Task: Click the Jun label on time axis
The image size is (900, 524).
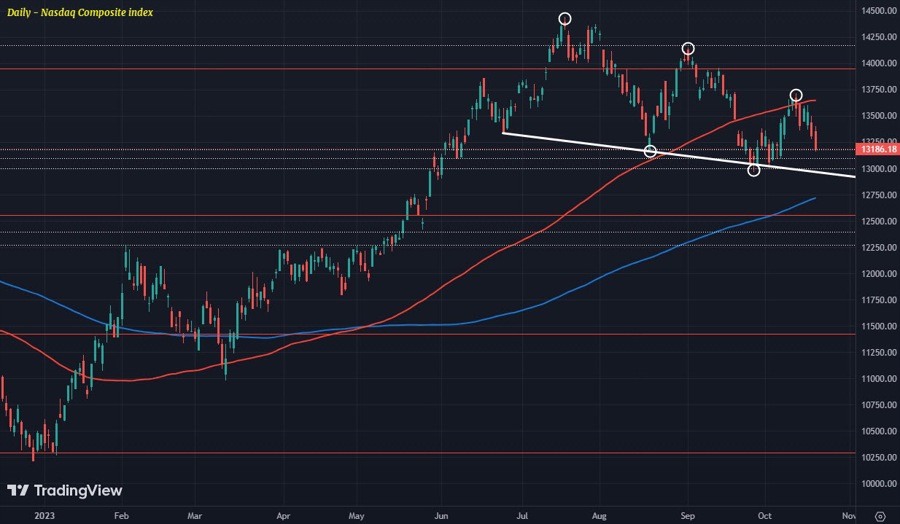Action: coord(442,515)
